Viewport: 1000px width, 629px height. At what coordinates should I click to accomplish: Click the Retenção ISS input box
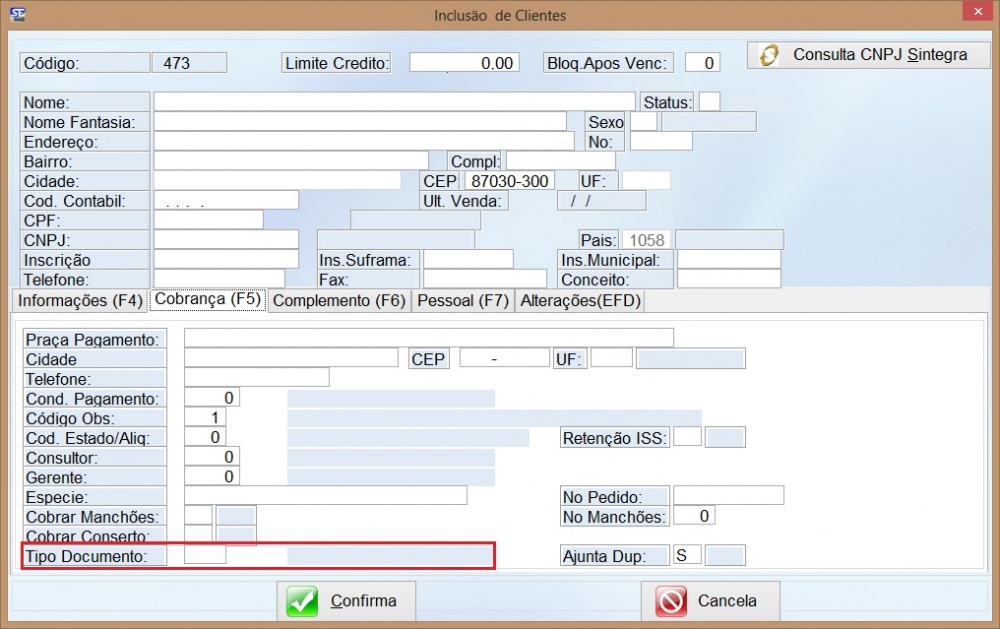[687, 437]
